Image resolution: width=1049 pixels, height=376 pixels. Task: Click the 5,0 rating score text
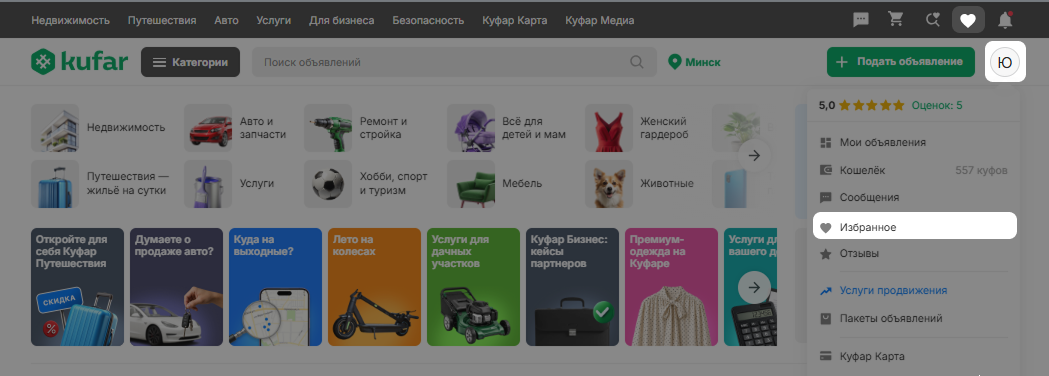pos(827,105)
